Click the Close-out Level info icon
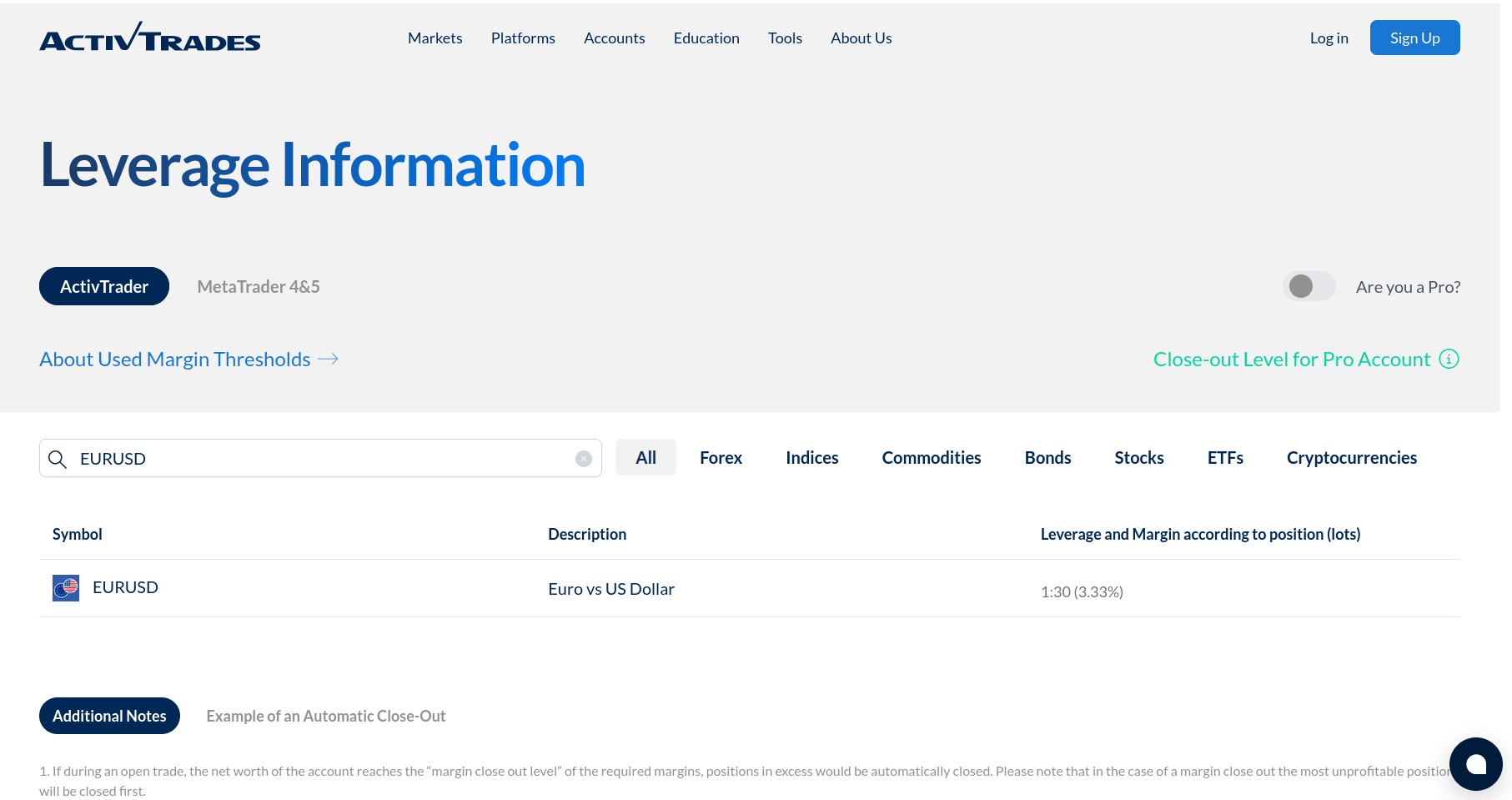 coord(1449,359)
